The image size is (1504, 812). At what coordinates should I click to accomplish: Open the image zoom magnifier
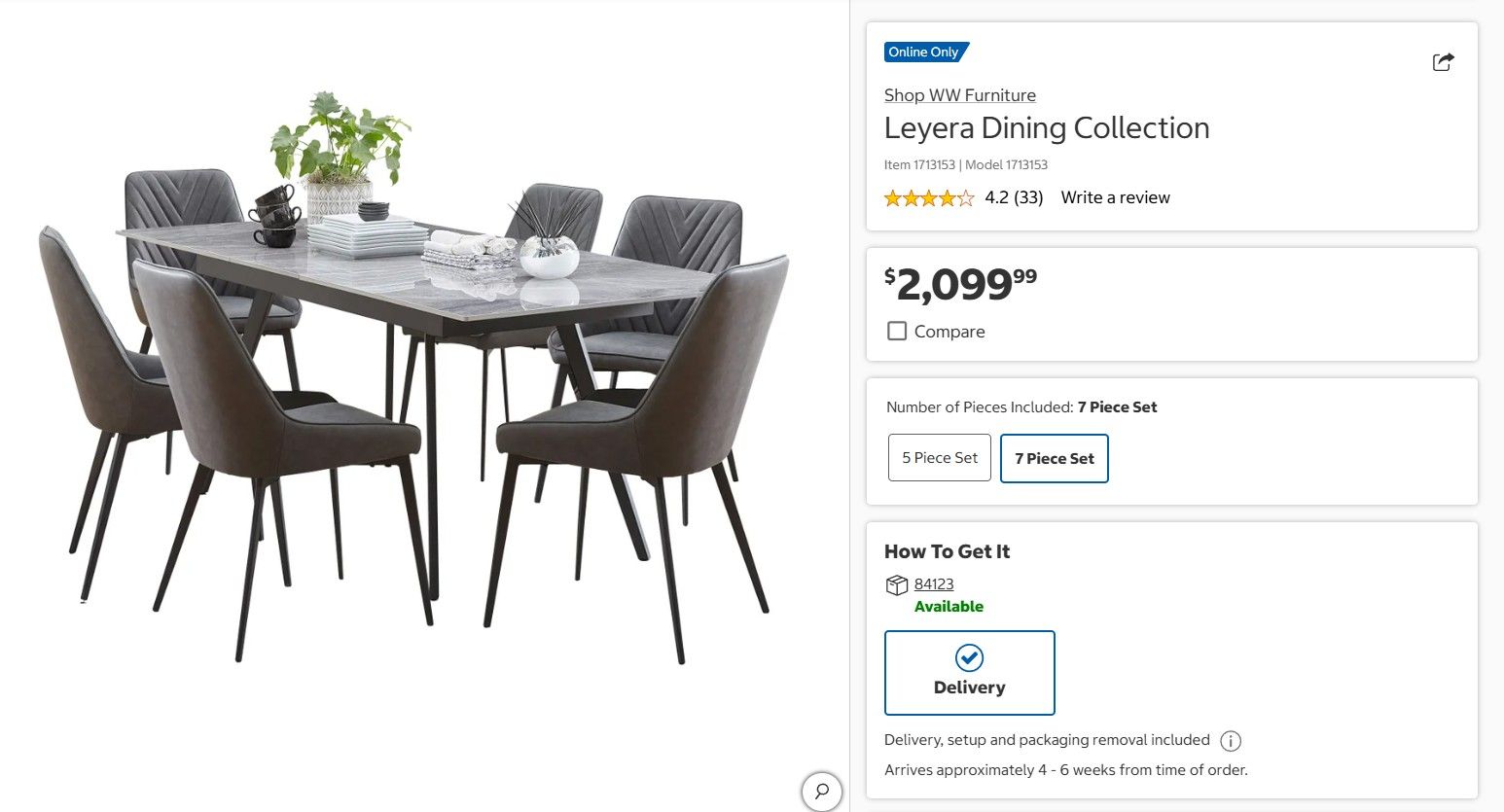pyautogui.click(x=822, y=791)
